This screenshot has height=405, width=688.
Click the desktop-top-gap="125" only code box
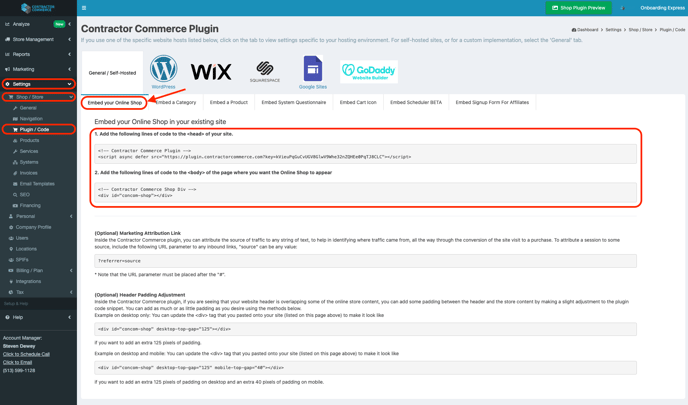click(x=366, y=329)
